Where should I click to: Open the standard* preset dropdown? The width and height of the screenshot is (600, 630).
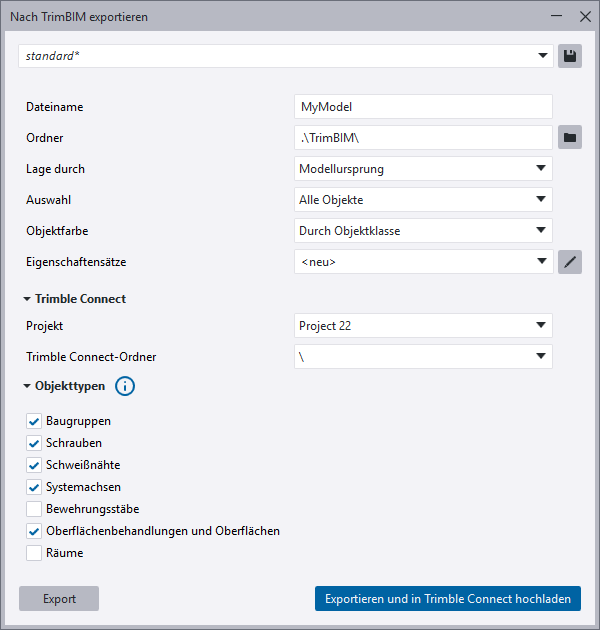coord(285,56)
